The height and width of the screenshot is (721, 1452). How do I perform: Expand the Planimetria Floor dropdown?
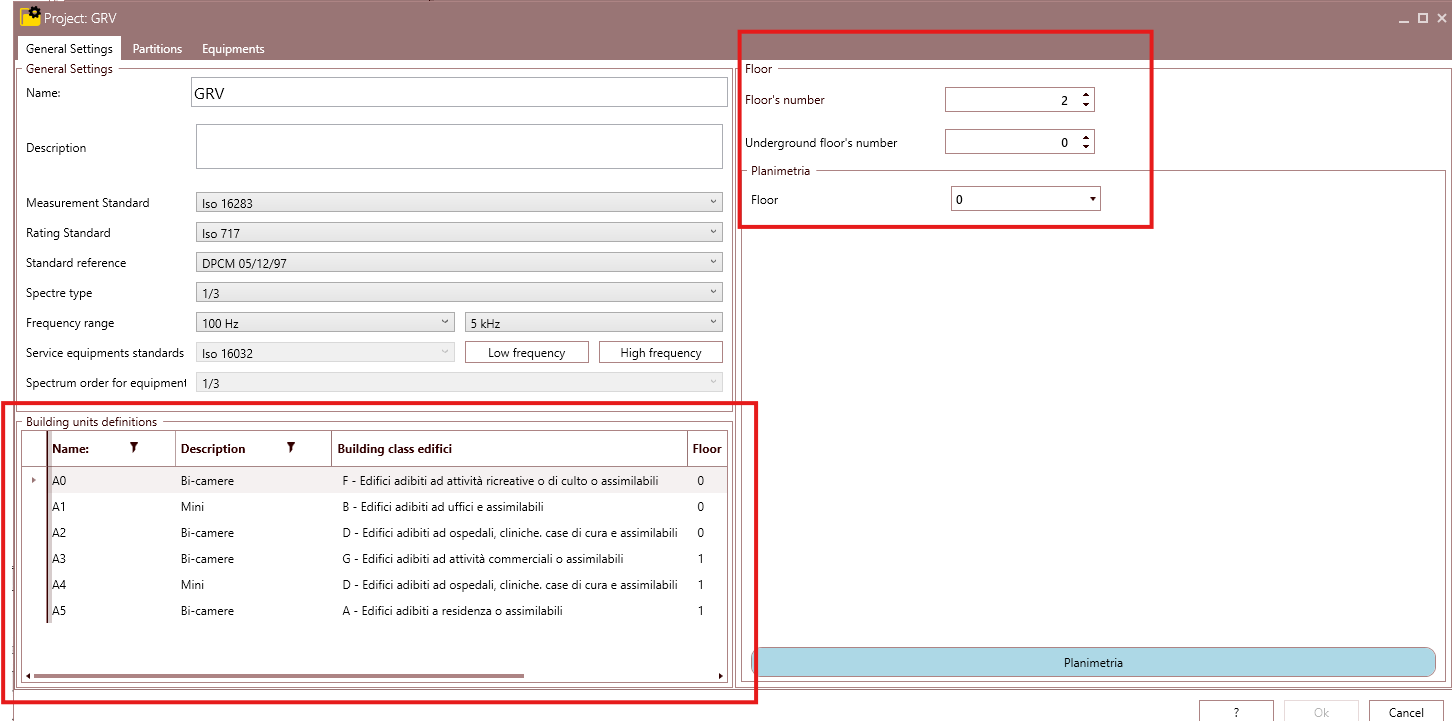pos(1025,199)
